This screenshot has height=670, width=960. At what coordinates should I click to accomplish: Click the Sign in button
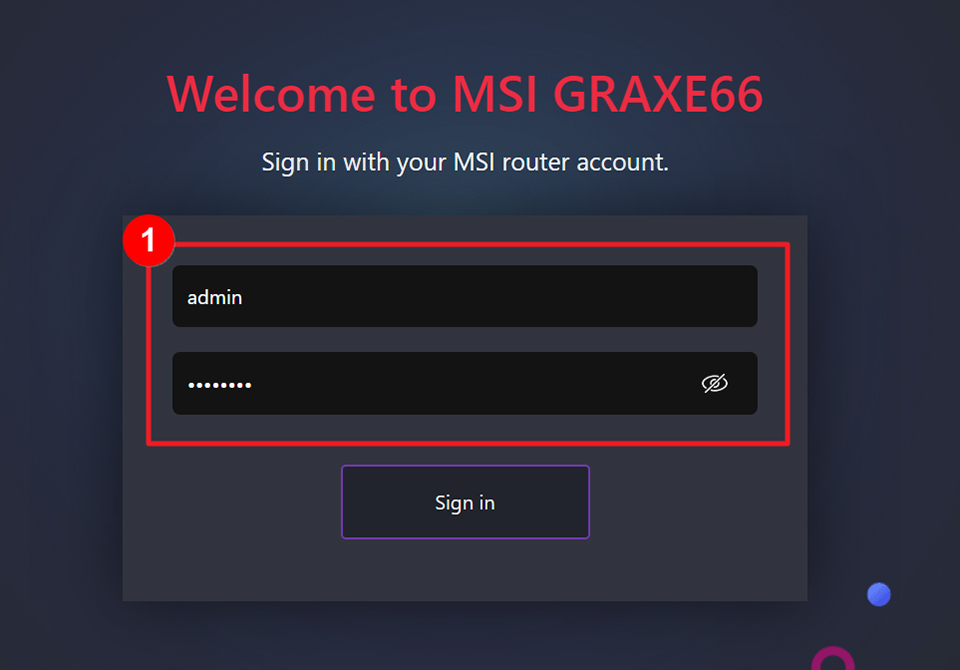click(x=465, y=502)
